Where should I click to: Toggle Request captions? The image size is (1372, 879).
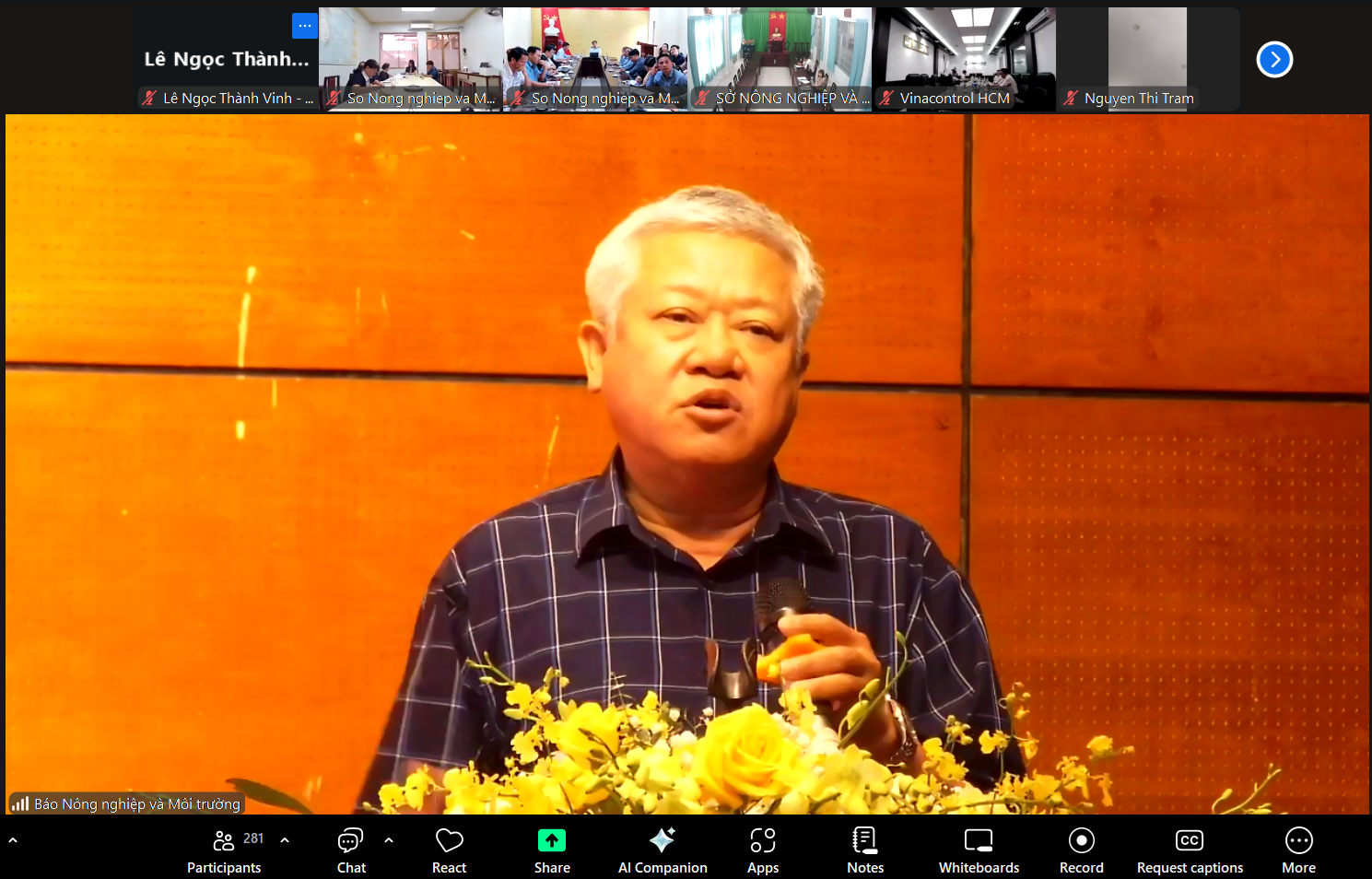click(x=1190, y=850)
